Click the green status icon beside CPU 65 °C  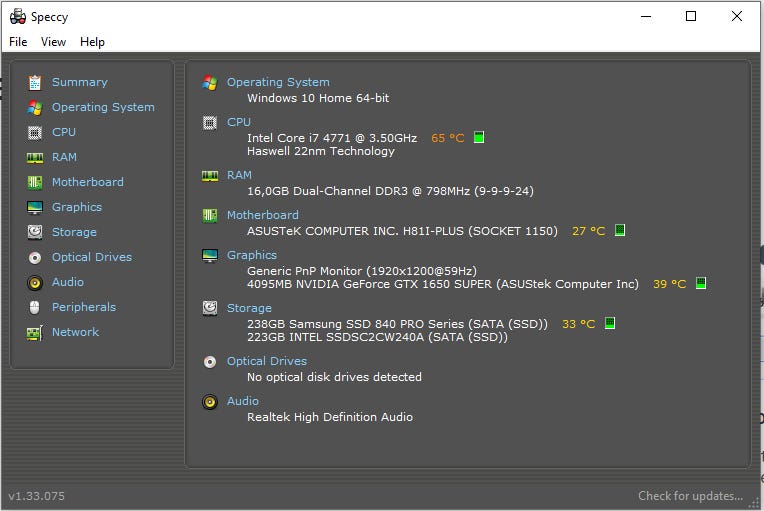coord(479,137)
